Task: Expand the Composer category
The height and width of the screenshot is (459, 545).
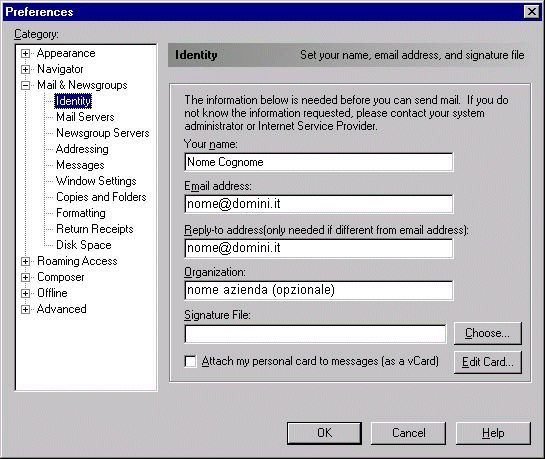Action: pyautogui.click(x=25, y=278)
